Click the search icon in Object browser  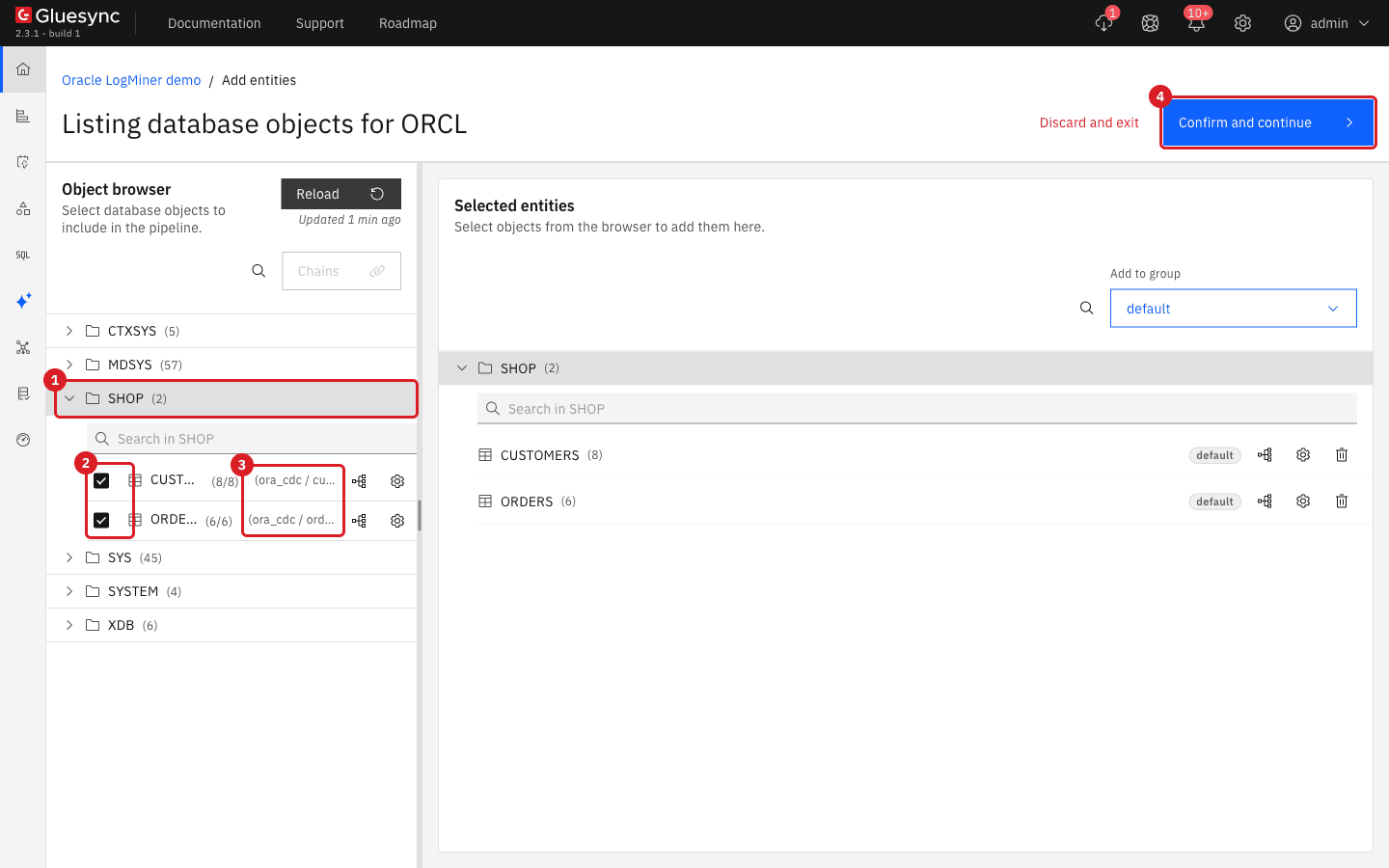(x=259, y=271)
